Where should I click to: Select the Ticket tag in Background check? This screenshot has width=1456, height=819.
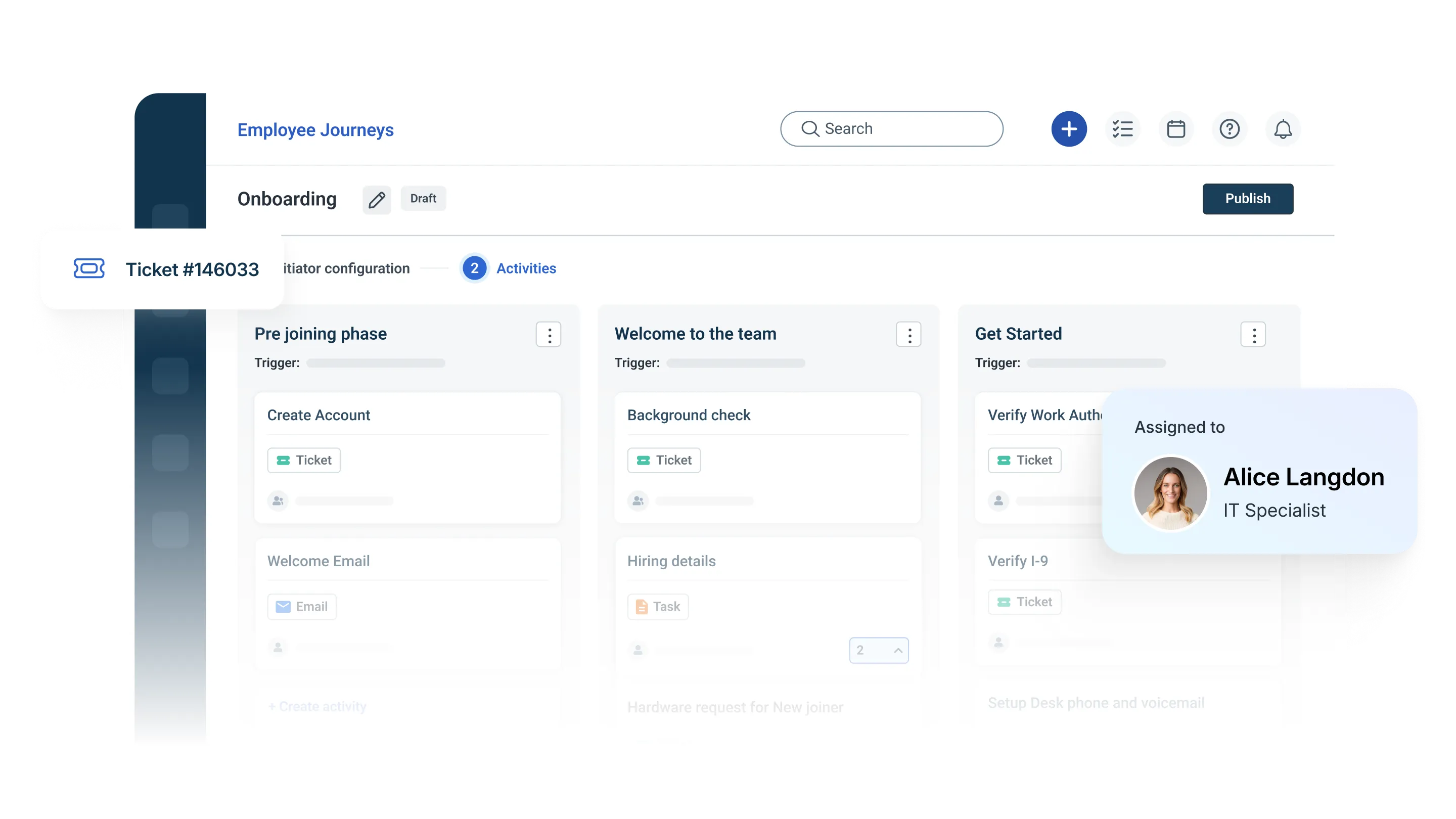[x=664, y=460]
